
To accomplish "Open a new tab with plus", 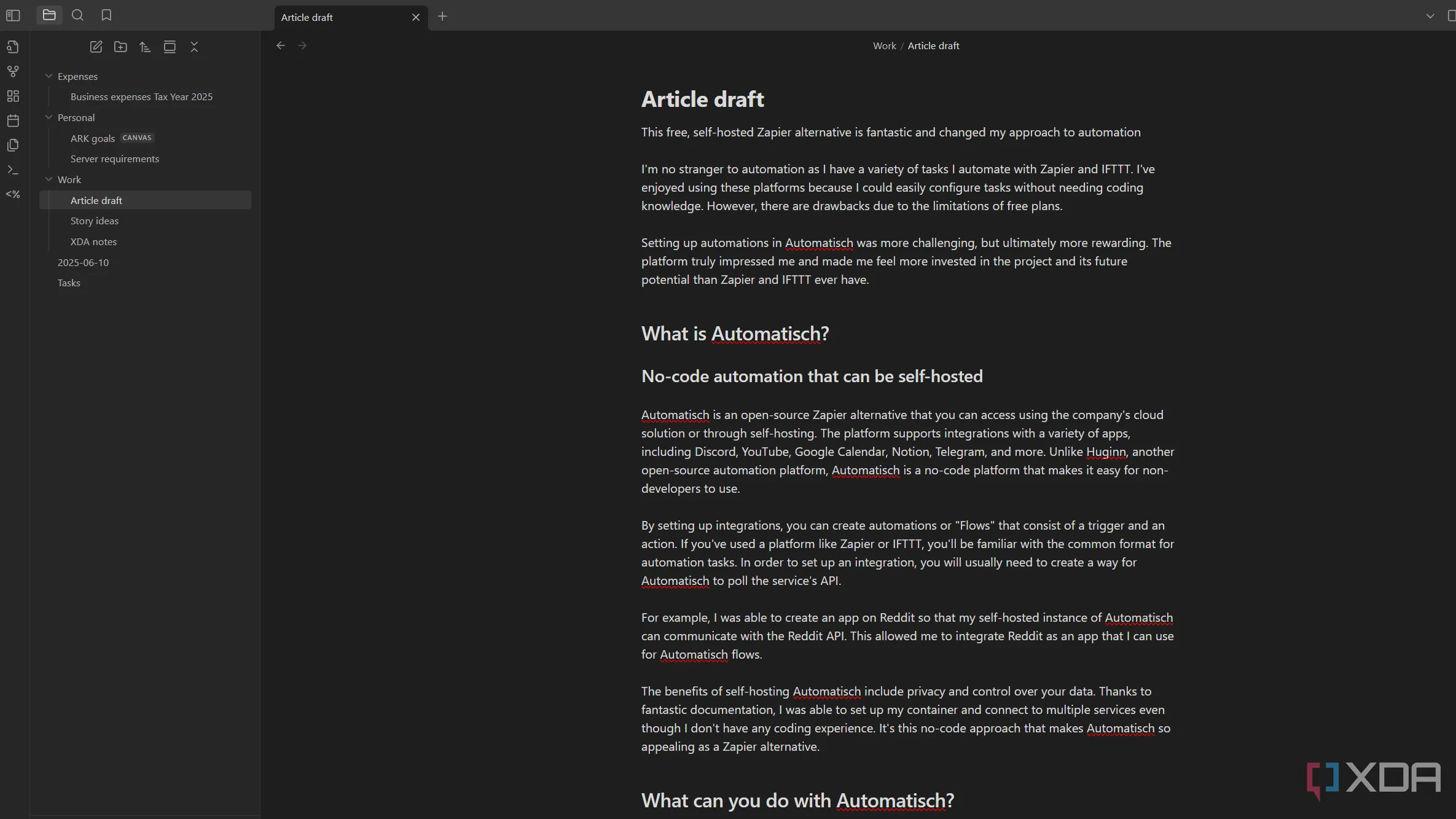I will tap(442, 17).
